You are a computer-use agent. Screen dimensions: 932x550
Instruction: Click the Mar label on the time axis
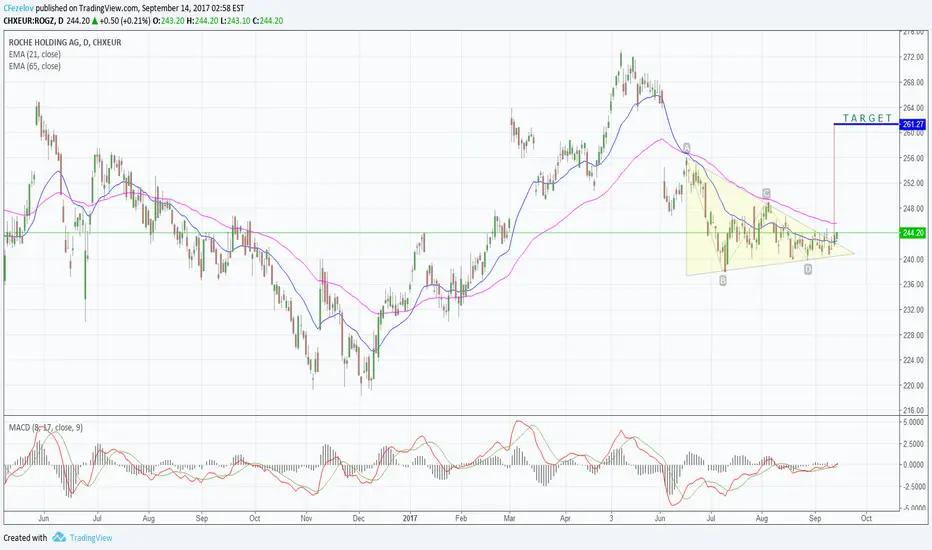[509, 518]
